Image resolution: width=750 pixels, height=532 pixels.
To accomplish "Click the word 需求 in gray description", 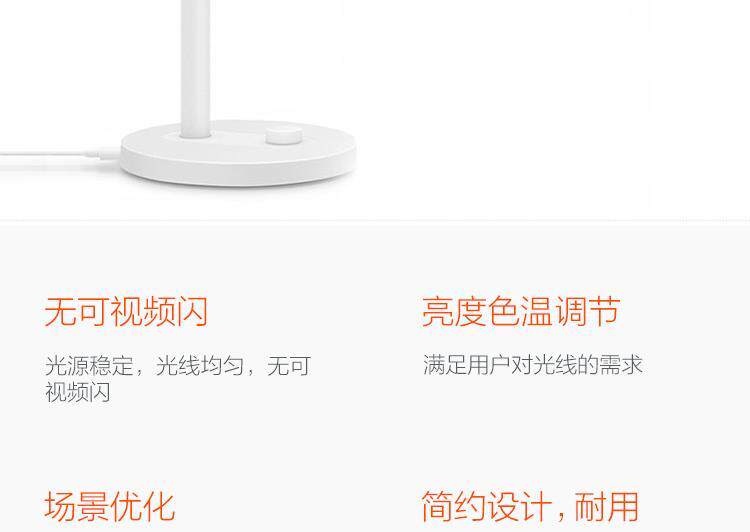I will 620,365.
